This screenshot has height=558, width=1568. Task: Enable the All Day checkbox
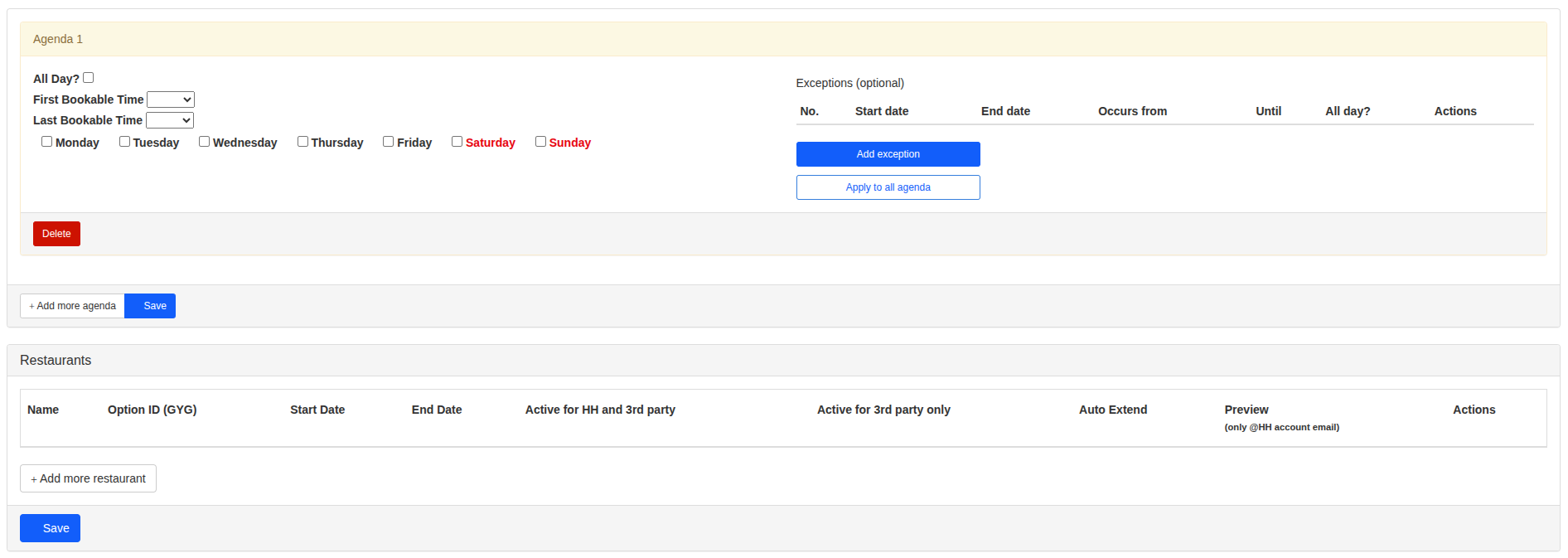pos(89,78)
